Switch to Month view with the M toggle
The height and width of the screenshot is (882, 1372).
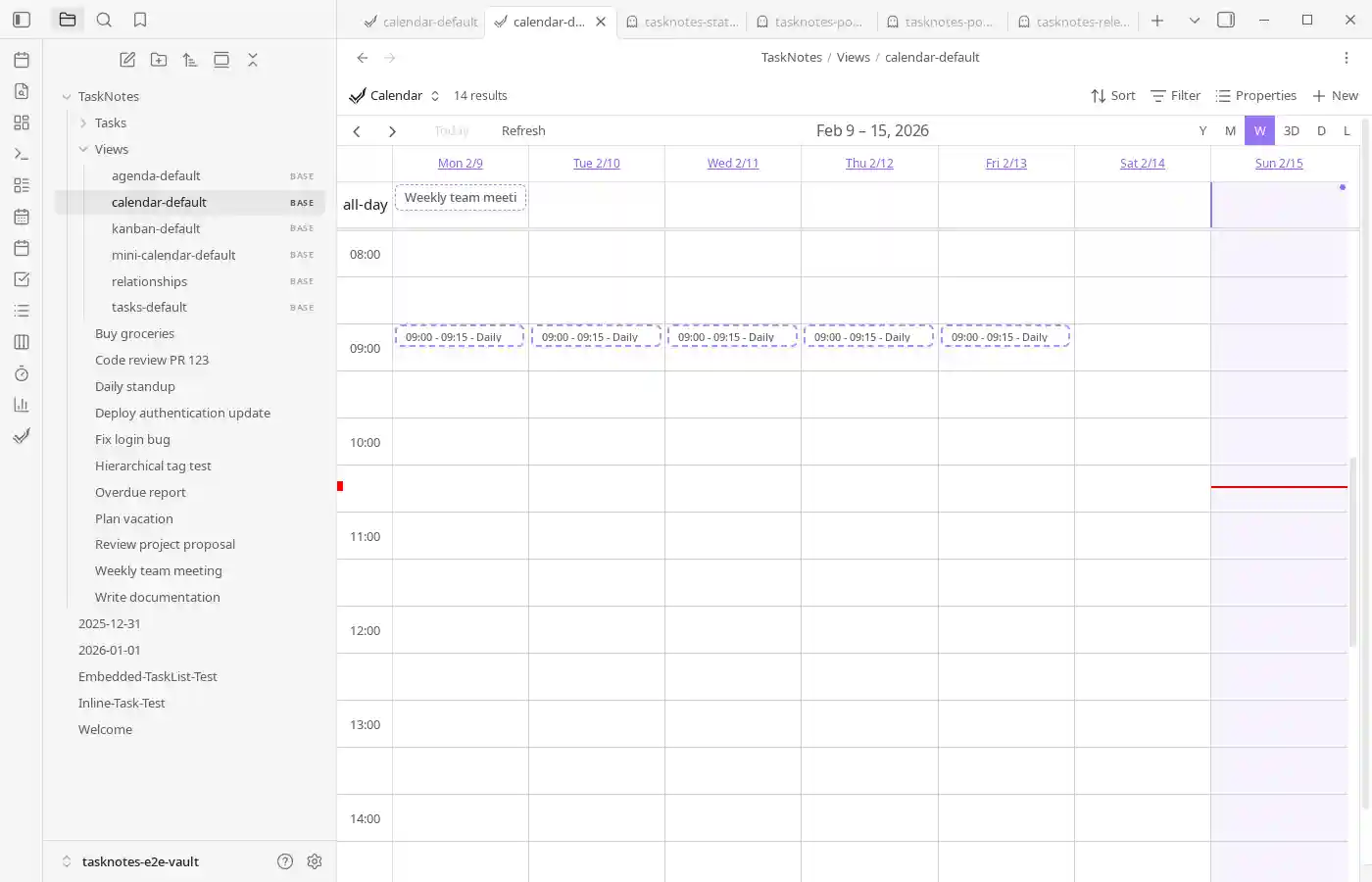(1230, 130)
